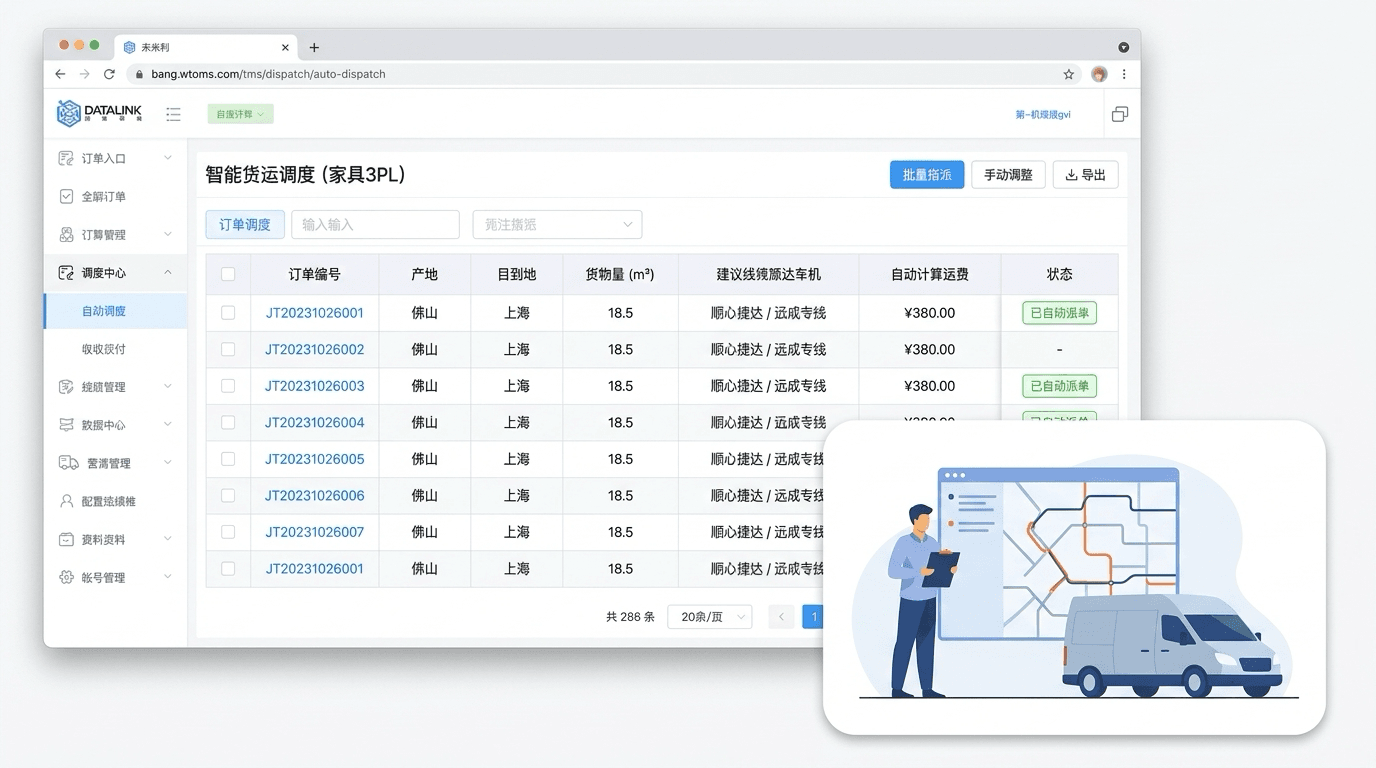The height and width of the screenshot is (768, 1376).
Task: Go back using the browser back arrow
Action: (x=60, y=74)
